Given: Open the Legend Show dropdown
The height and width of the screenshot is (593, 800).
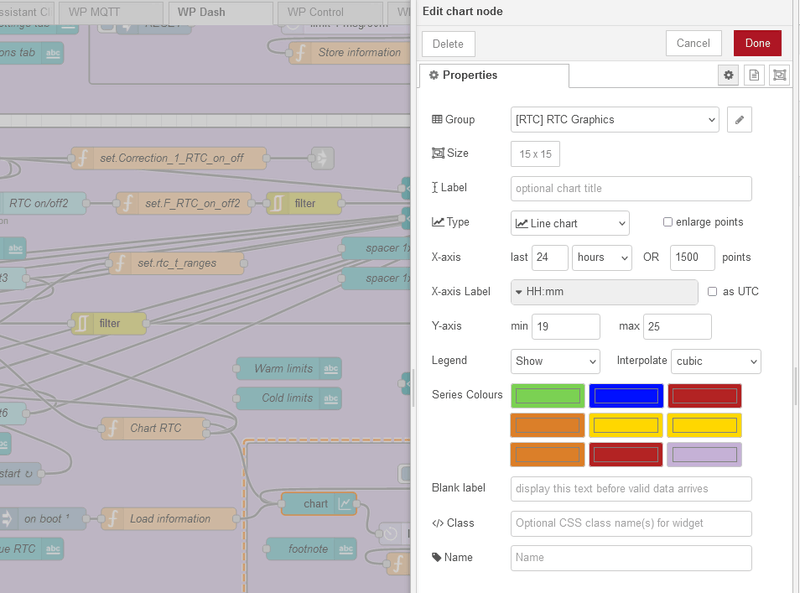Looking at the screenshot, I should pos(555,360).
